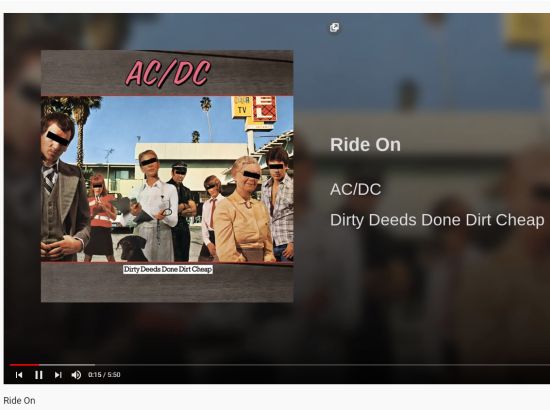Mute the audio with speaker icon
The height and width of the screenshot is (410, 550).
click(76, 375)
